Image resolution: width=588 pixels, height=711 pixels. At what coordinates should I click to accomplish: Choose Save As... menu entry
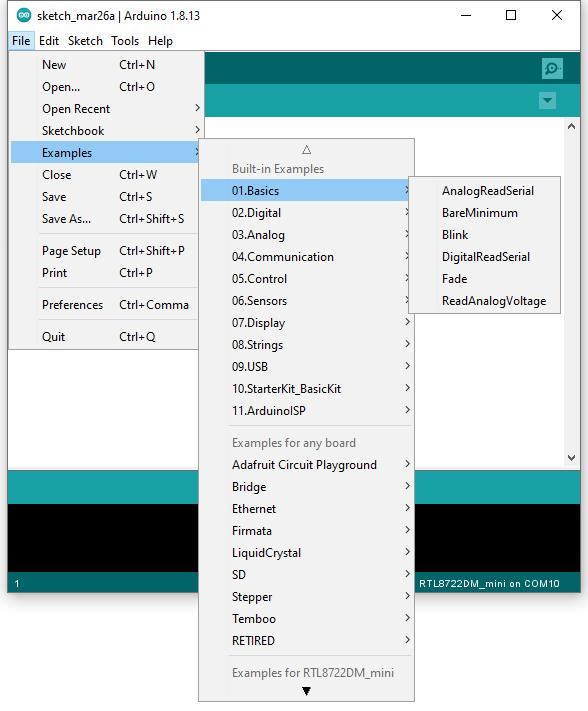[x=105, y=219]
